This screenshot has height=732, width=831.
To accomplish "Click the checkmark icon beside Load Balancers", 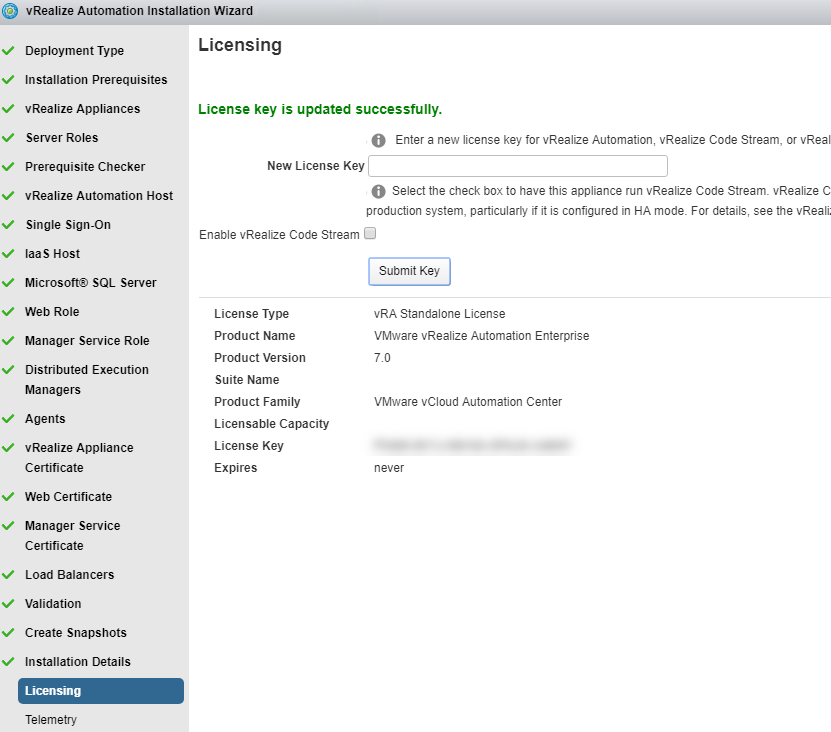I will tap(9, 575).
